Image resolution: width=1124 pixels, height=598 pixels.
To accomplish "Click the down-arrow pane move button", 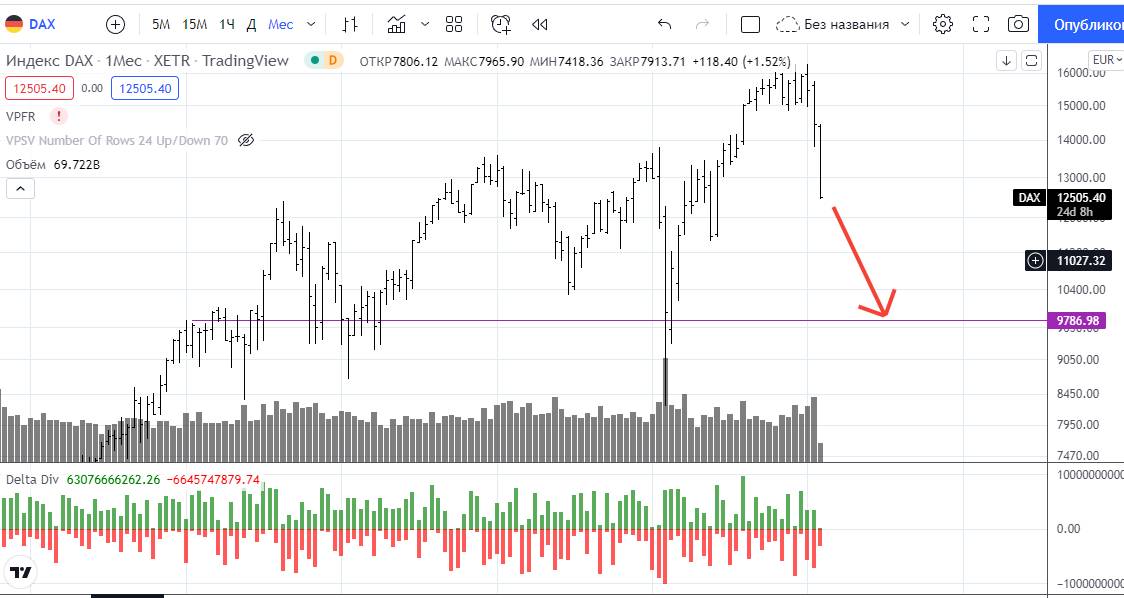I will (1006, 61).
